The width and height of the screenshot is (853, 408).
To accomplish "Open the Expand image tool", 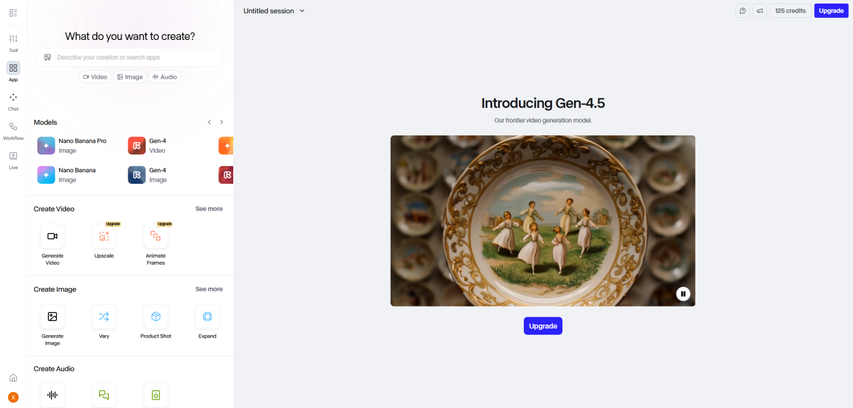I will [x=207, y=317].
